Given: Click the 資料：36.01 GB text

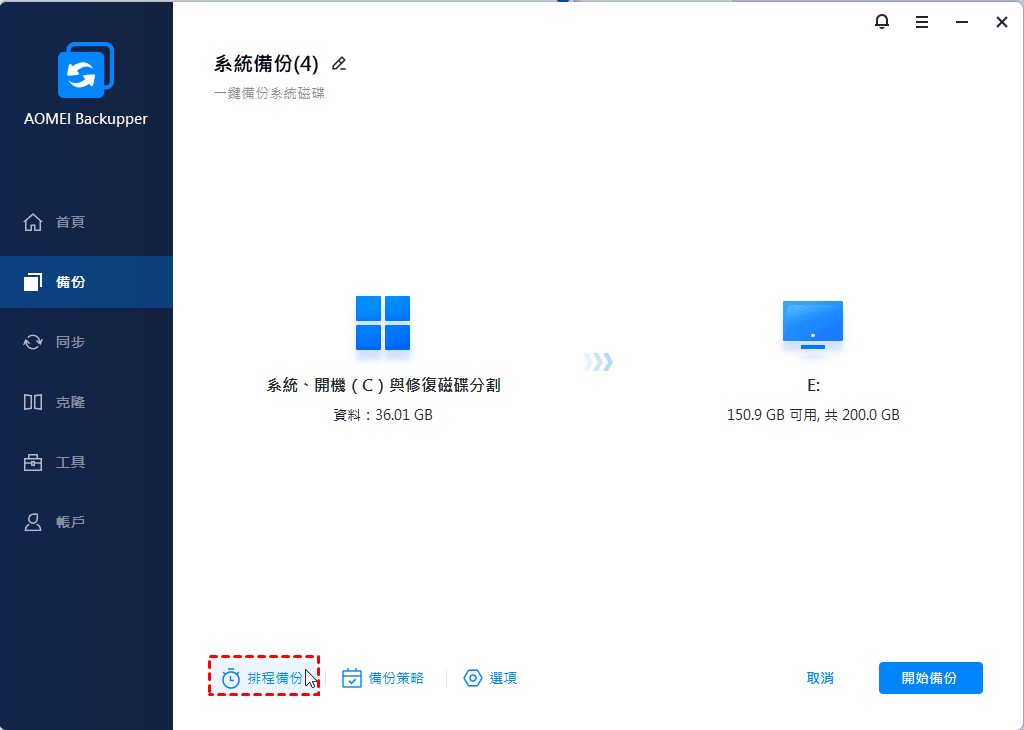Looking at the screenshot, I should [x=383, y=415].
